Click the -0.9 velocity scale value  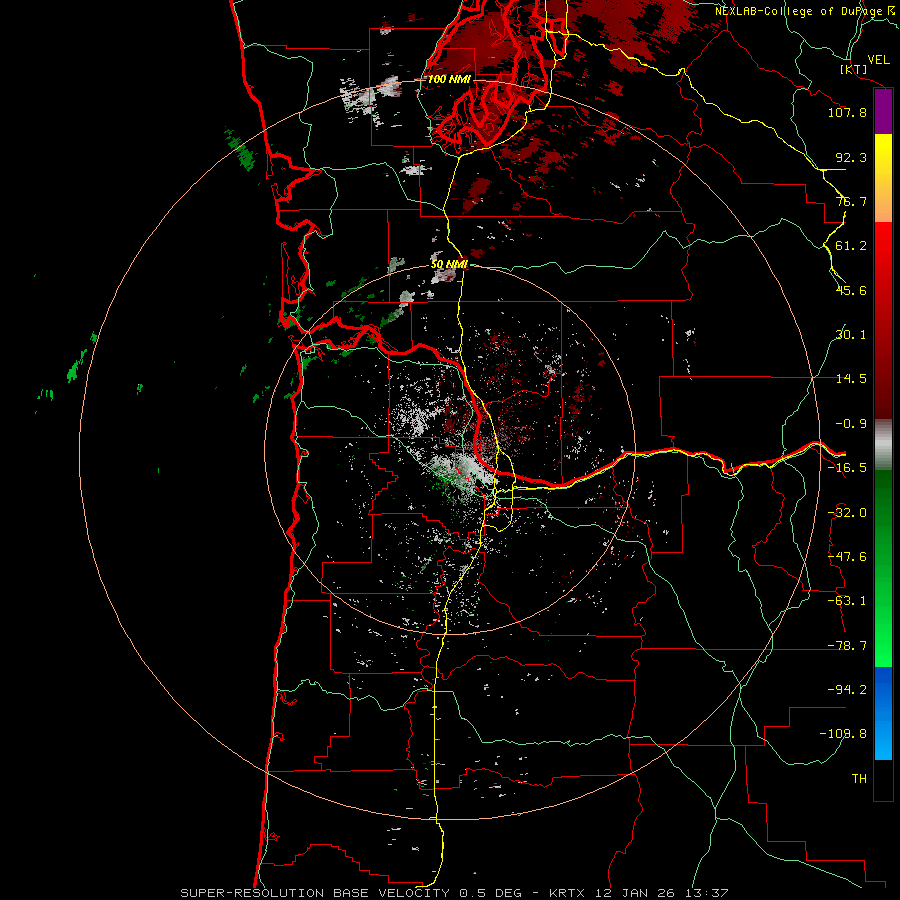pyautogui.click(x=851, y=424)
